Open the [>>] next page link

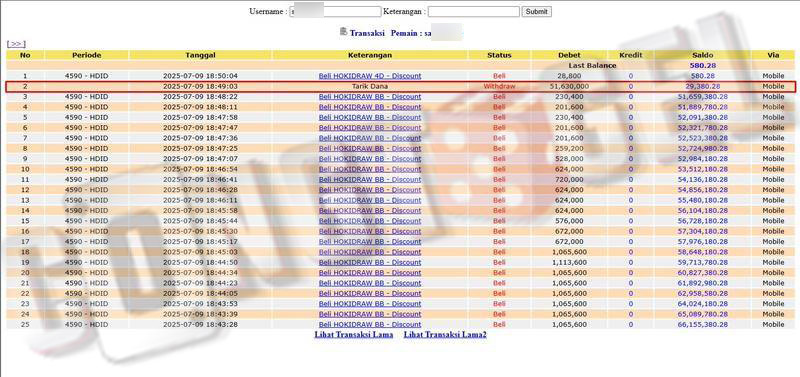[16, 44]
